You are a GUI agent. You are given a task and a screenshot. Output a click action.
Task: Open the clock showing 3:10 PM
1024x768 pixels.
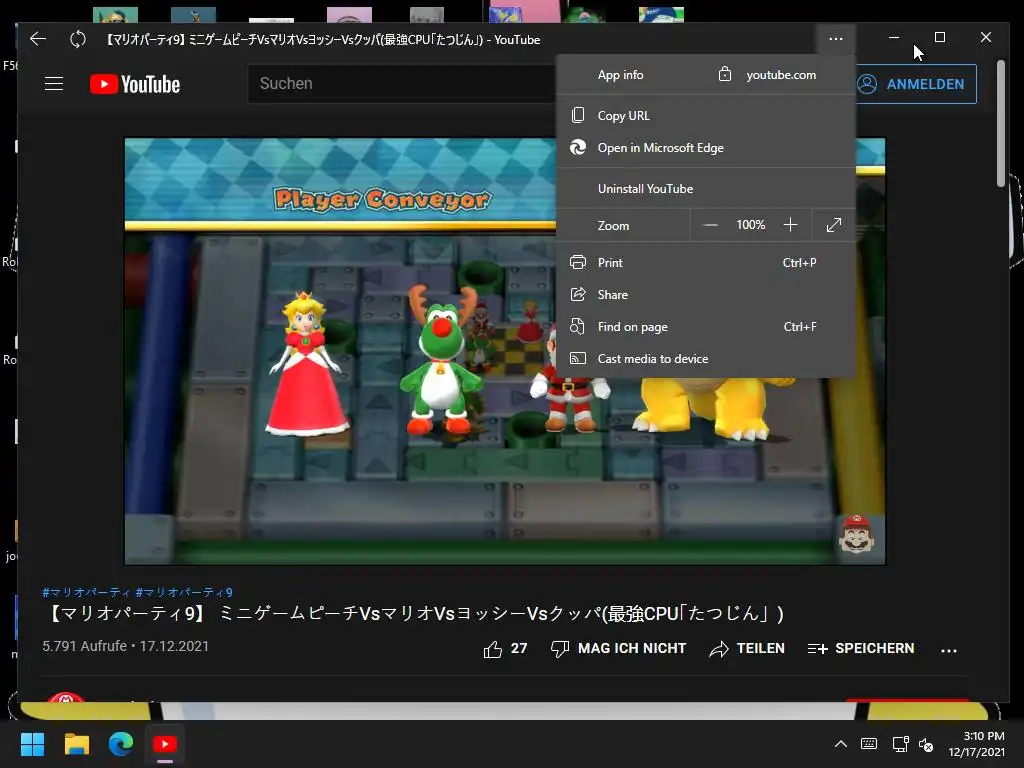click(976, 744)
